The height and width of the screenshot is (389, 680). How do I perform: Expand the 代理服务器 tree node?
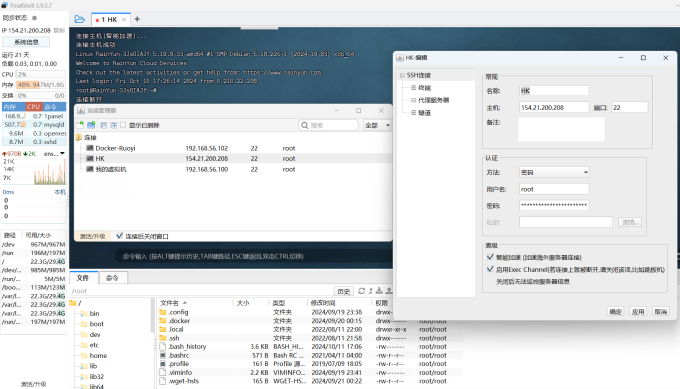(x=413, y=100)
